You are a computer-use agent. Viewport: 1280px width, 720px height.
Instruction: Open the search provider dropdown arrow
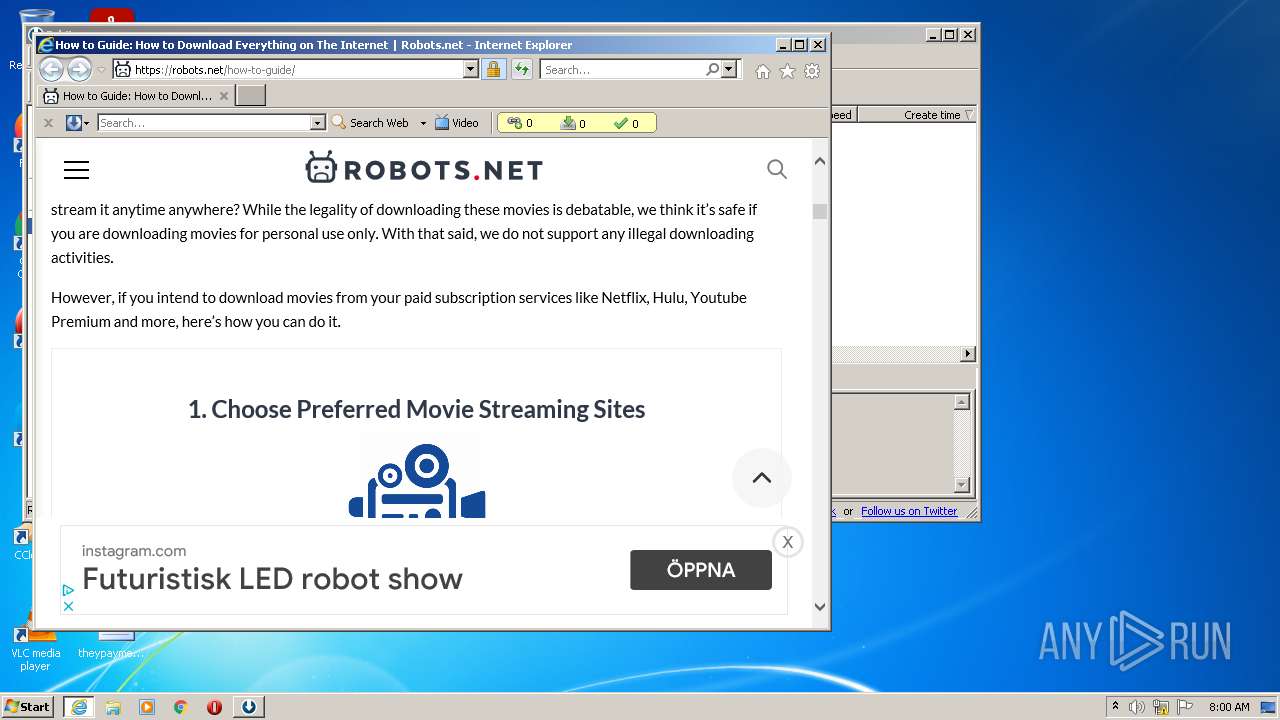point(729,70)
